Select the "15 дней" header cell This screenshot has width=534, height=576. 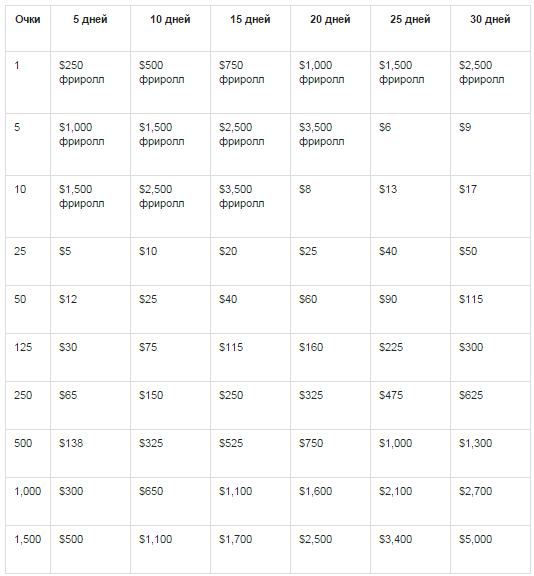250,29
